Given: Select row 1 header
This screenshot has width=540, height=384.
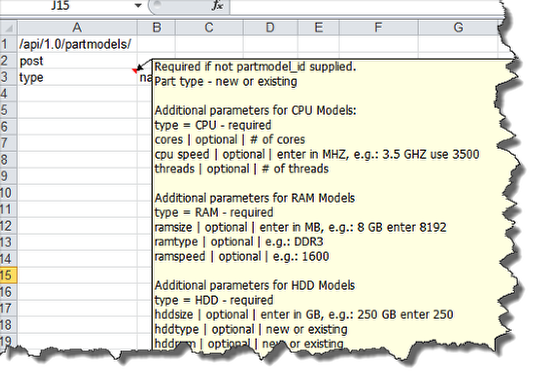Looking at the screenshot, I should [x=8, y=44].
